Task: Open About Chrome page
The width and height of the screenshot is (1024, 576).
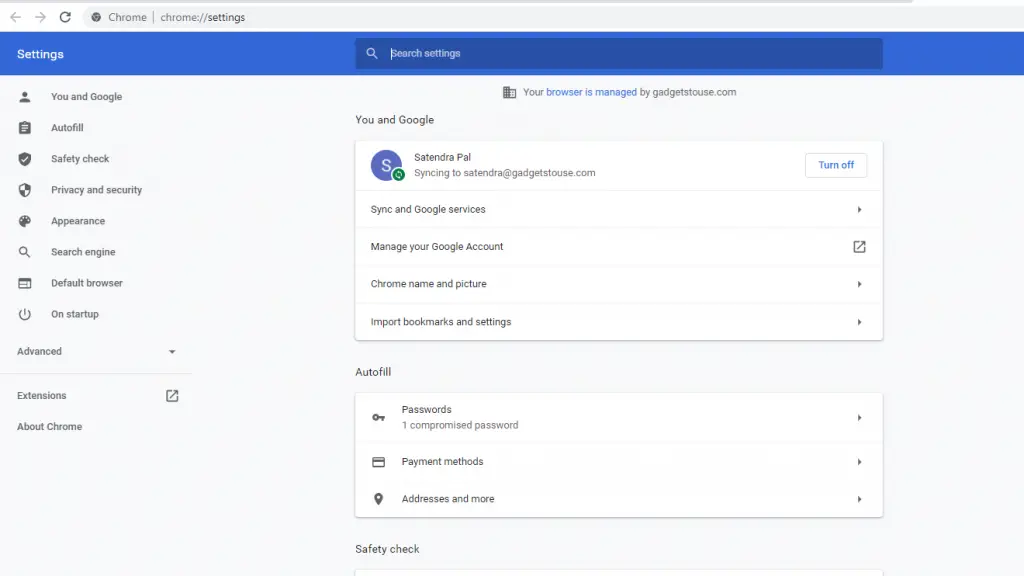Action: [49, 426]
